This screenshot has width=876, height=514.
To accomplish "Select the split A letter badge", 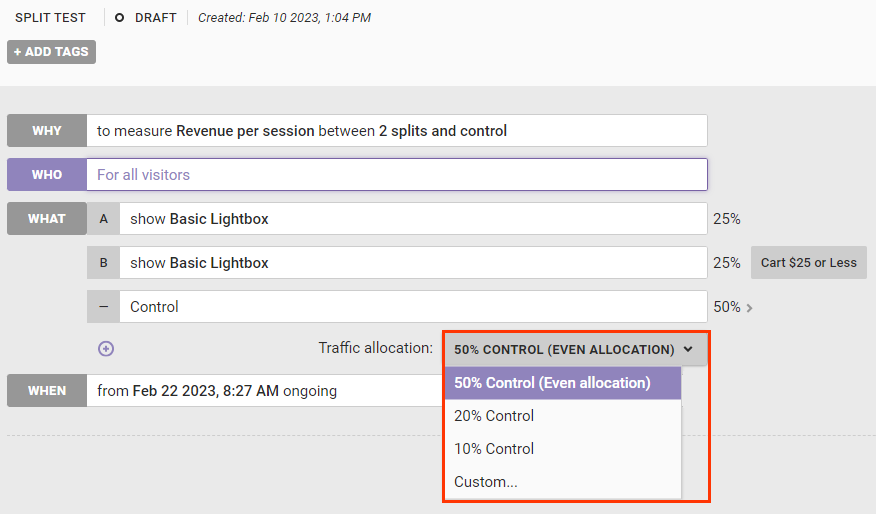I will (103, 218).
